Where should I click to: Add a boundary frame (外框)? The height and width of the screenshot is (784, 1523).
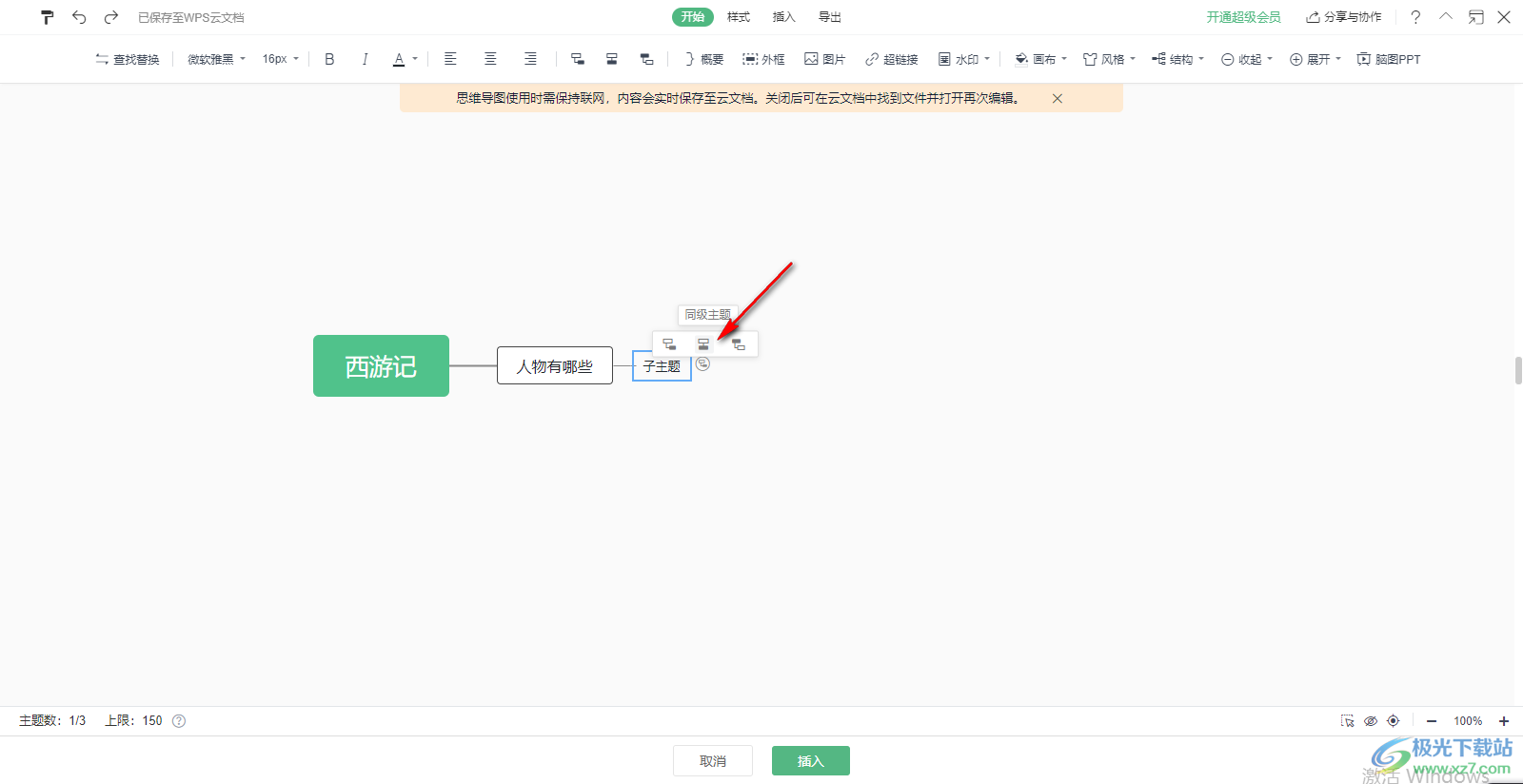pos(763,59)
